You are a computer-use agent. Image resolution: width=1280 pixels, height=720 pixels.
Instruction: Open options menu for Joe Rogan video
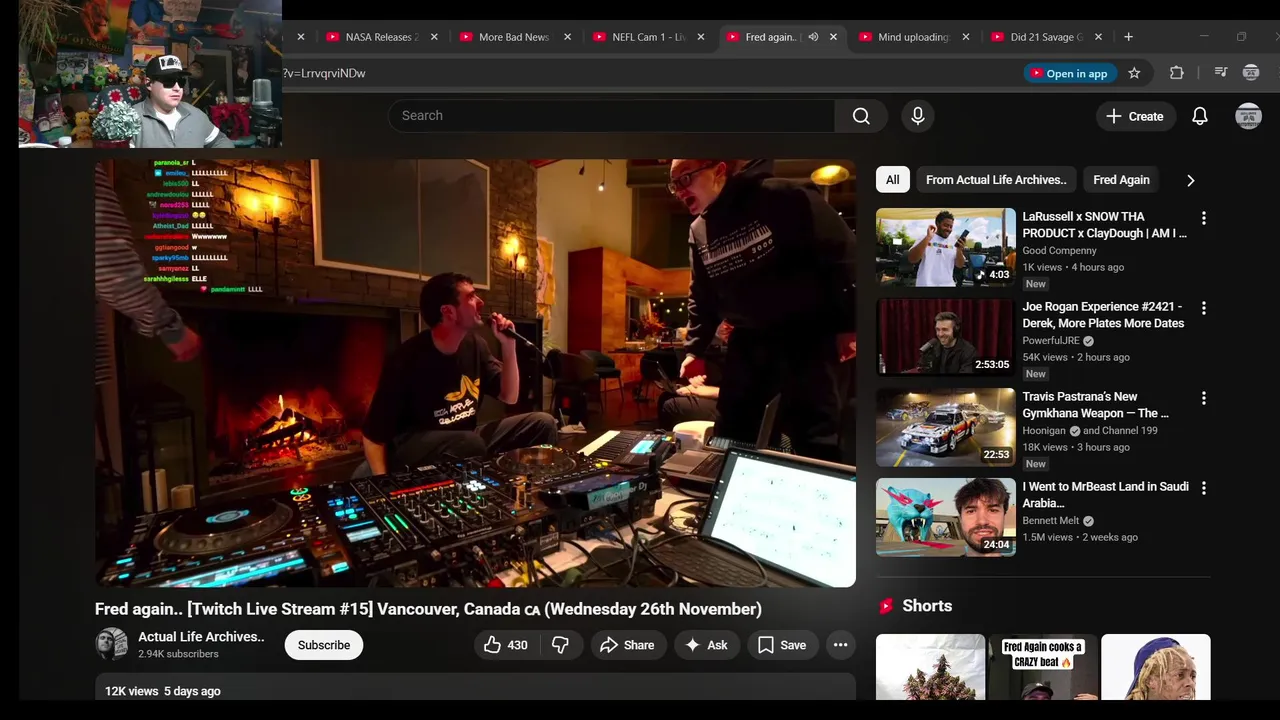click(1204, 308)
